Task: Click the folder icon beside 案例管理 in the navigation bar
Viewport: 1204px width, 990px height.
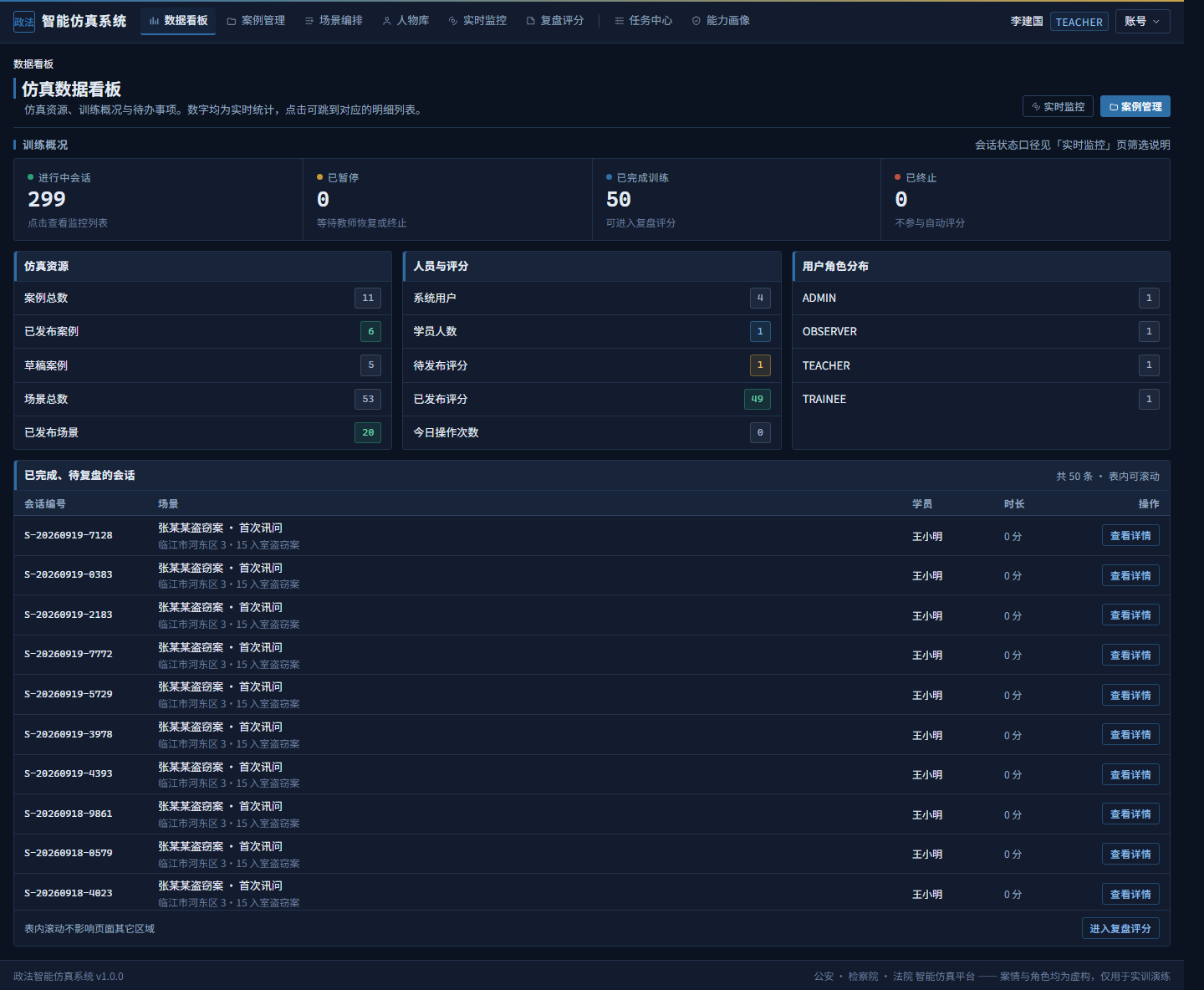Action: point(232,21)
